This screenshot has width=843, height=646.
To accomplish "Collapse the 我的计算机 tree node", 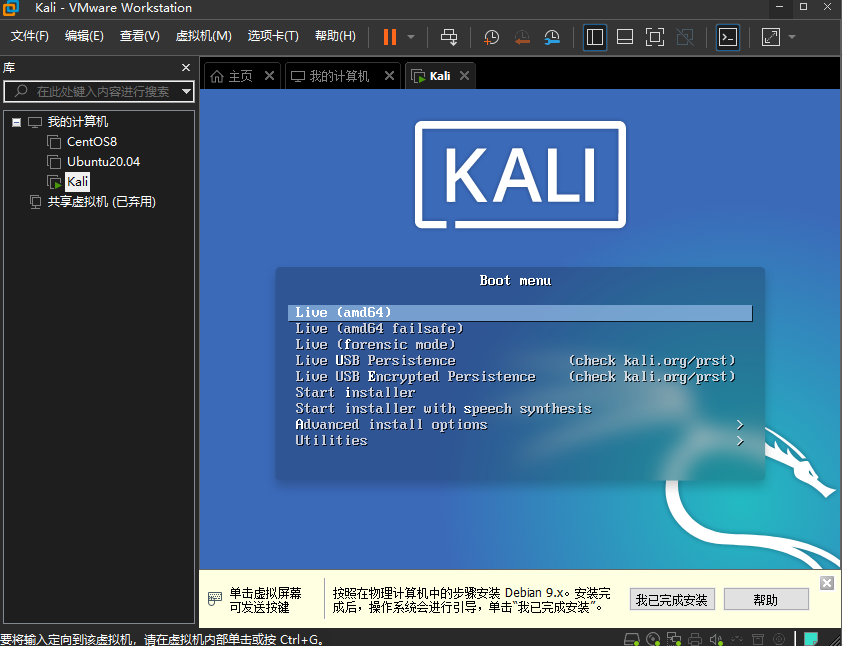I will click(17, 123).
